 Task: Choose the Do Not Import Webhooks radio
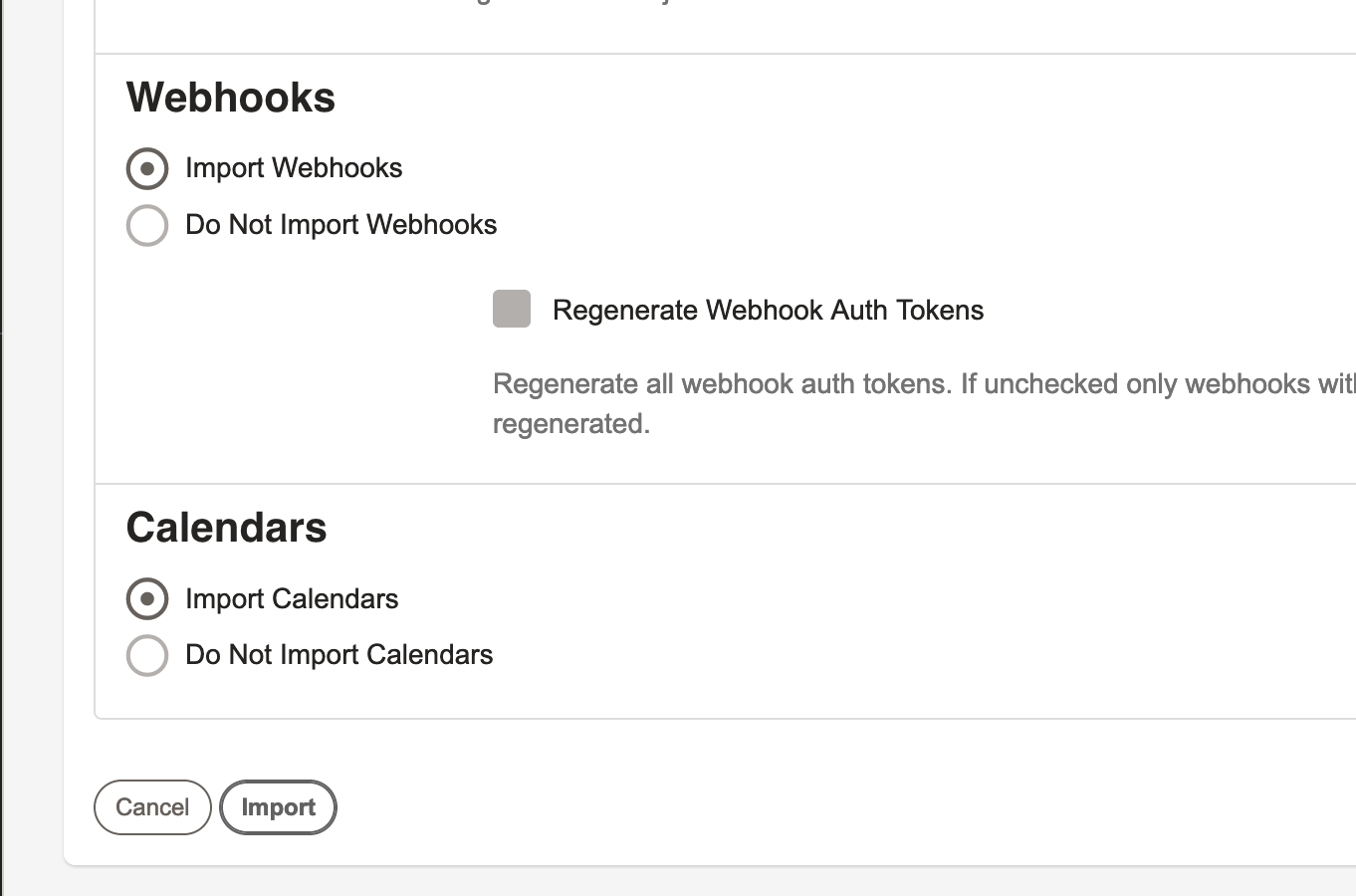[x=147, y=225]
